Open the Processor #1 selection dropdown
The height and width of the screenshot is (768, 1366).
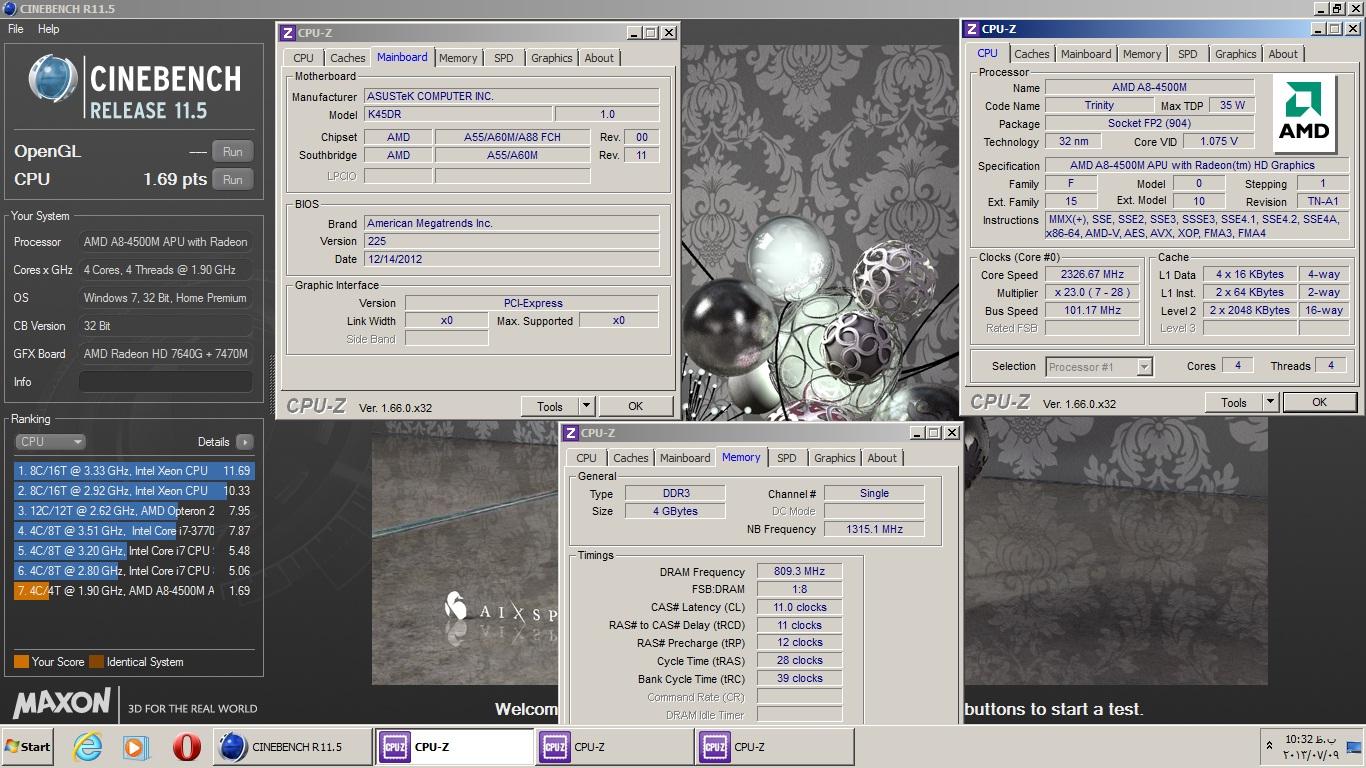click(1099, 367)
